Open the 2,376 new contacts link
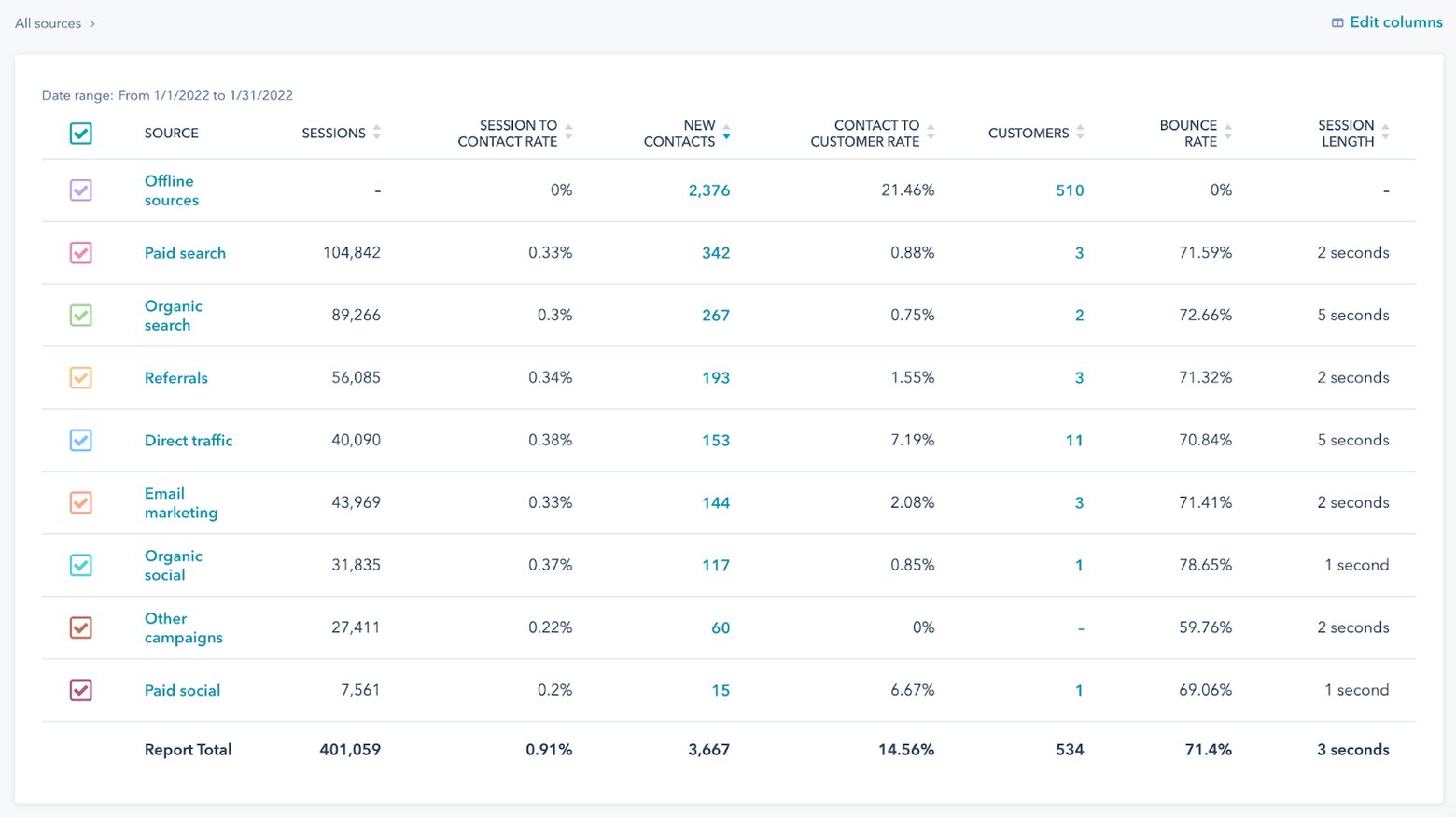The image size is (1456, 817). point(708,190)
